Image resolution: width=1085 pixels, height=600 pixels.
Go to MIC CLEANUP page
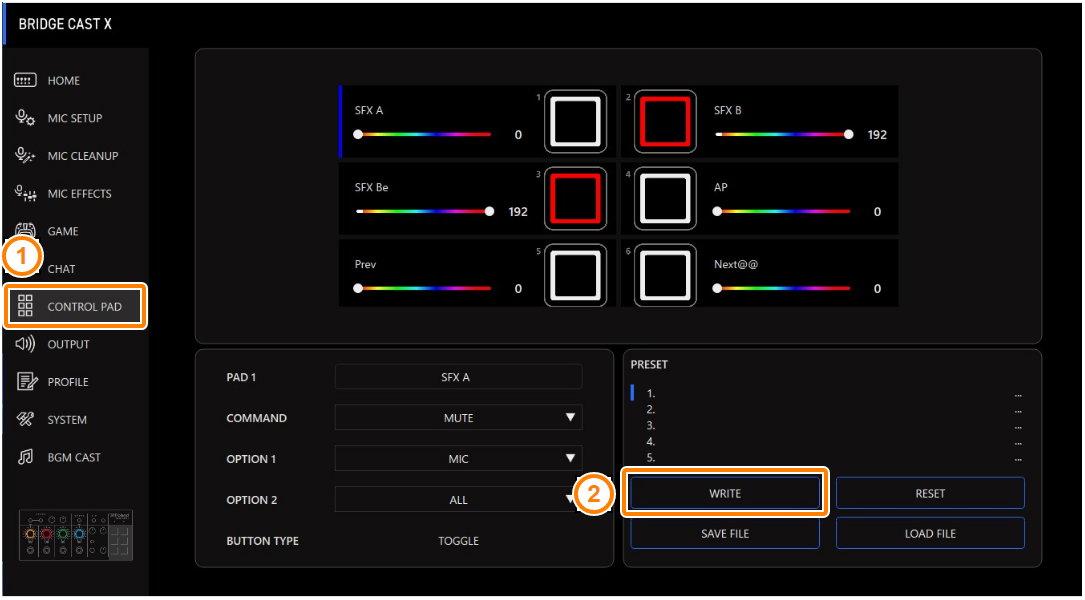tap(82, 156)
